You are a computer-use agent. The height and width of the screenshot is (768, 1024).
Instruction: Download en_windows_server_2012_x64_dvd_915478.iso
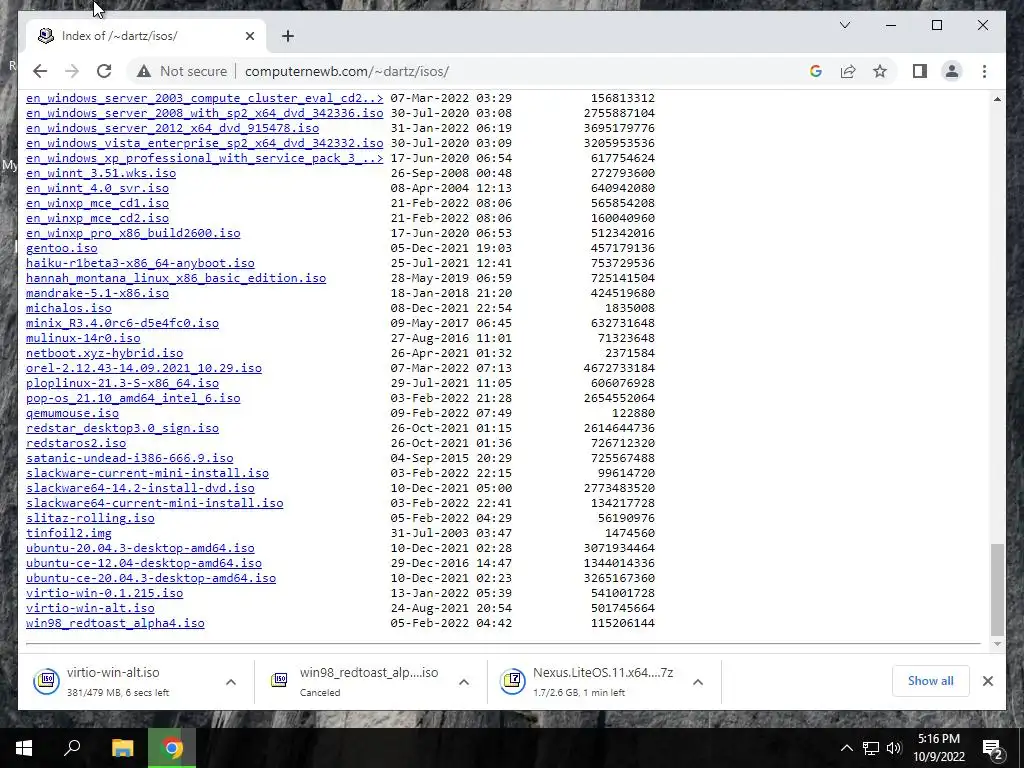172,128
